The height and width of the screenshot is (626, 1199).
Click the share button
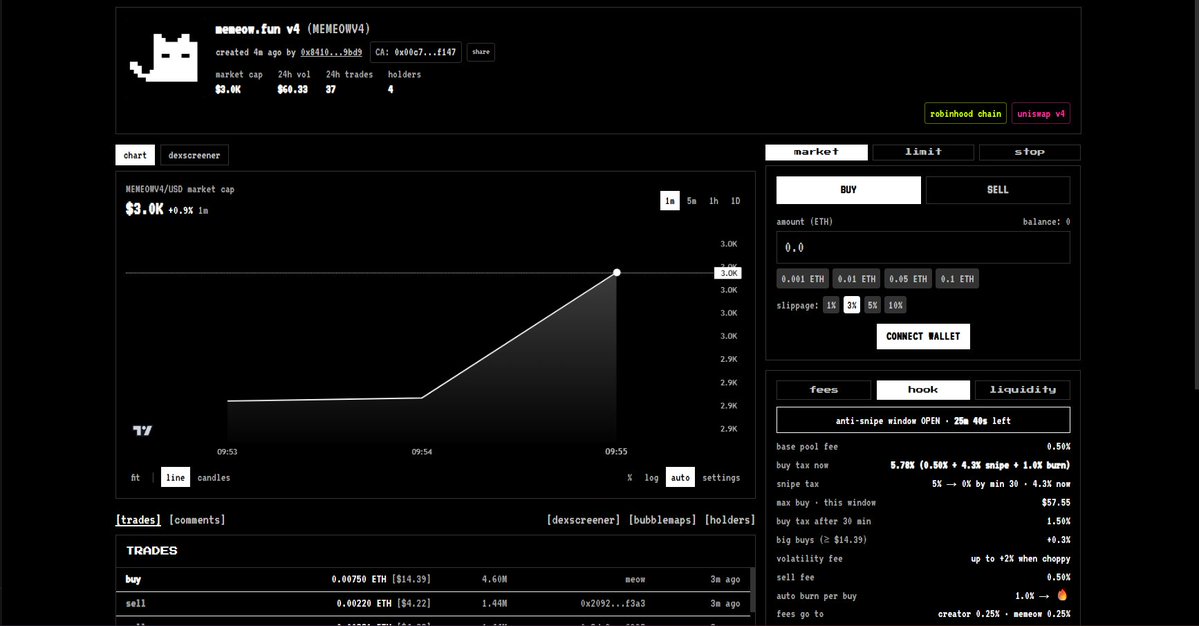[481, 52]
